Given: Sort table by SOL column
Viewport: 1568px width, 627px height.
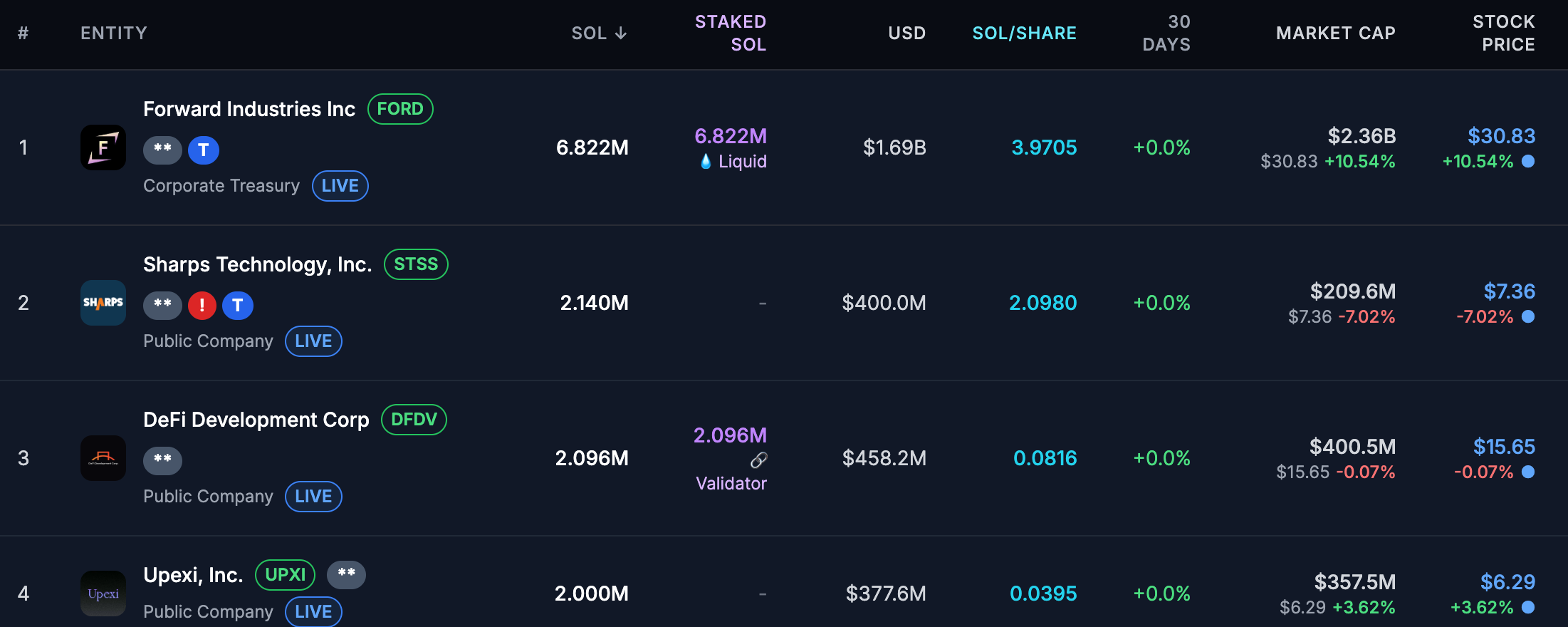Looking at the screenshot, I should 599,33.
